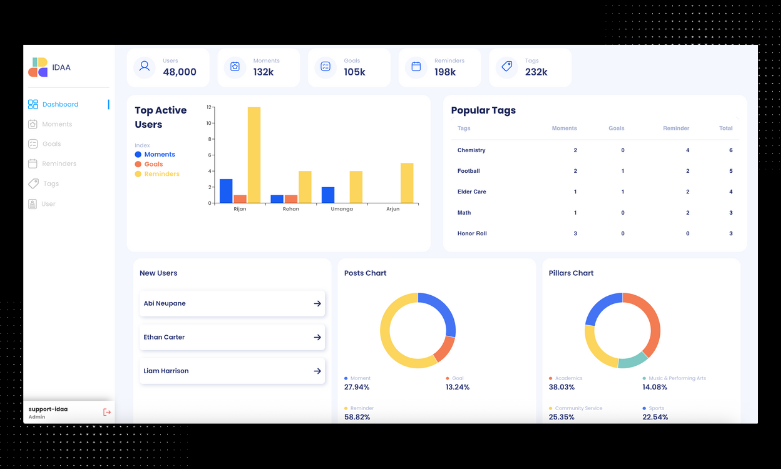Screen dimensions: 781x469
Task: Toggle the Reminders legend dot in chart index
Action: (x=138, y=174)
